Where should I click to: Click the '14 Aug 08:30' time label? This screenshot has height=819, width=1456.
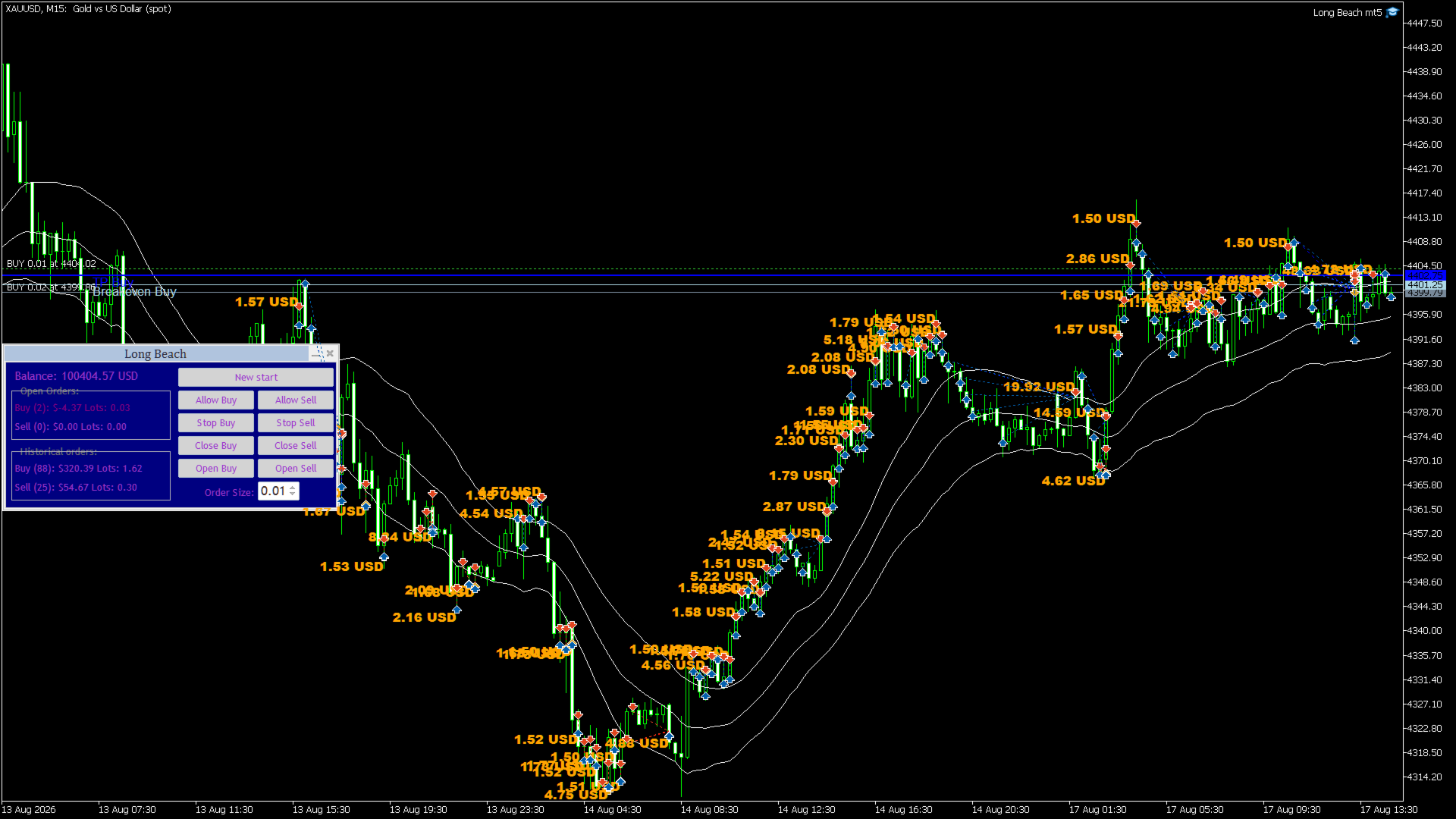[x=709, y=810]
